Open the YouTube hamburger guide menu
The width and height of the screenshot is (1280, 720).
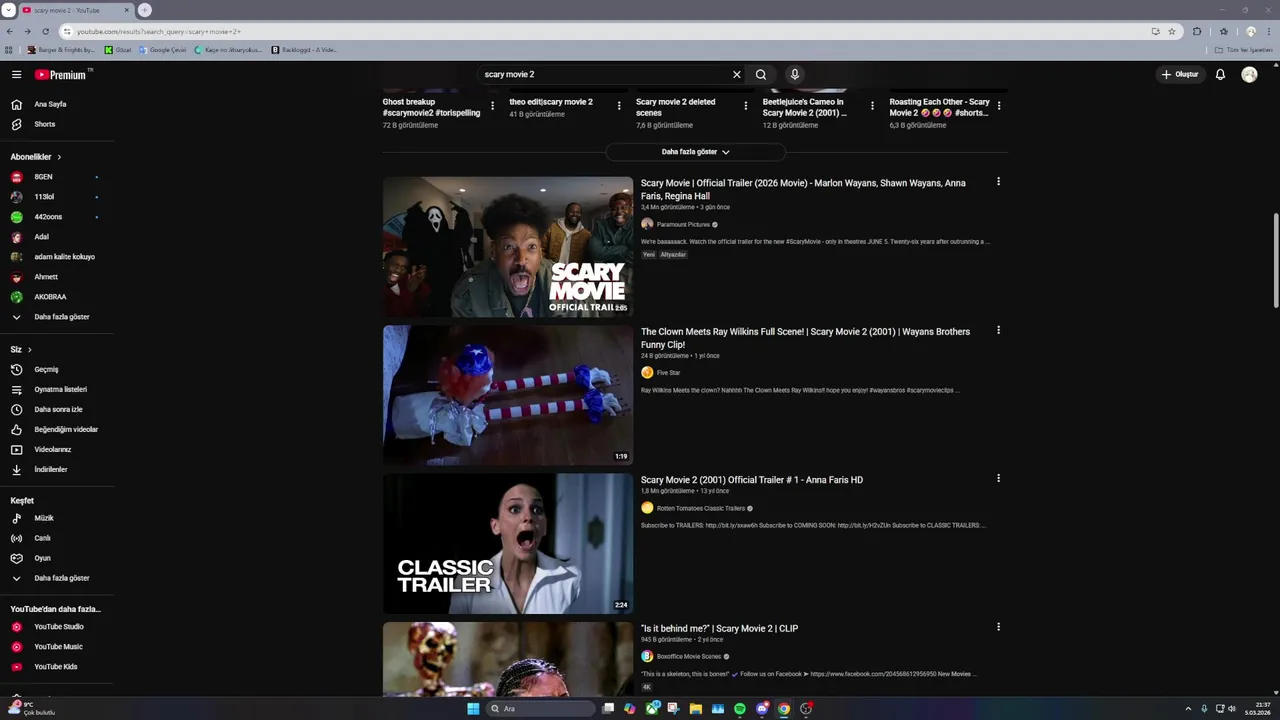(x=16, y=74)
